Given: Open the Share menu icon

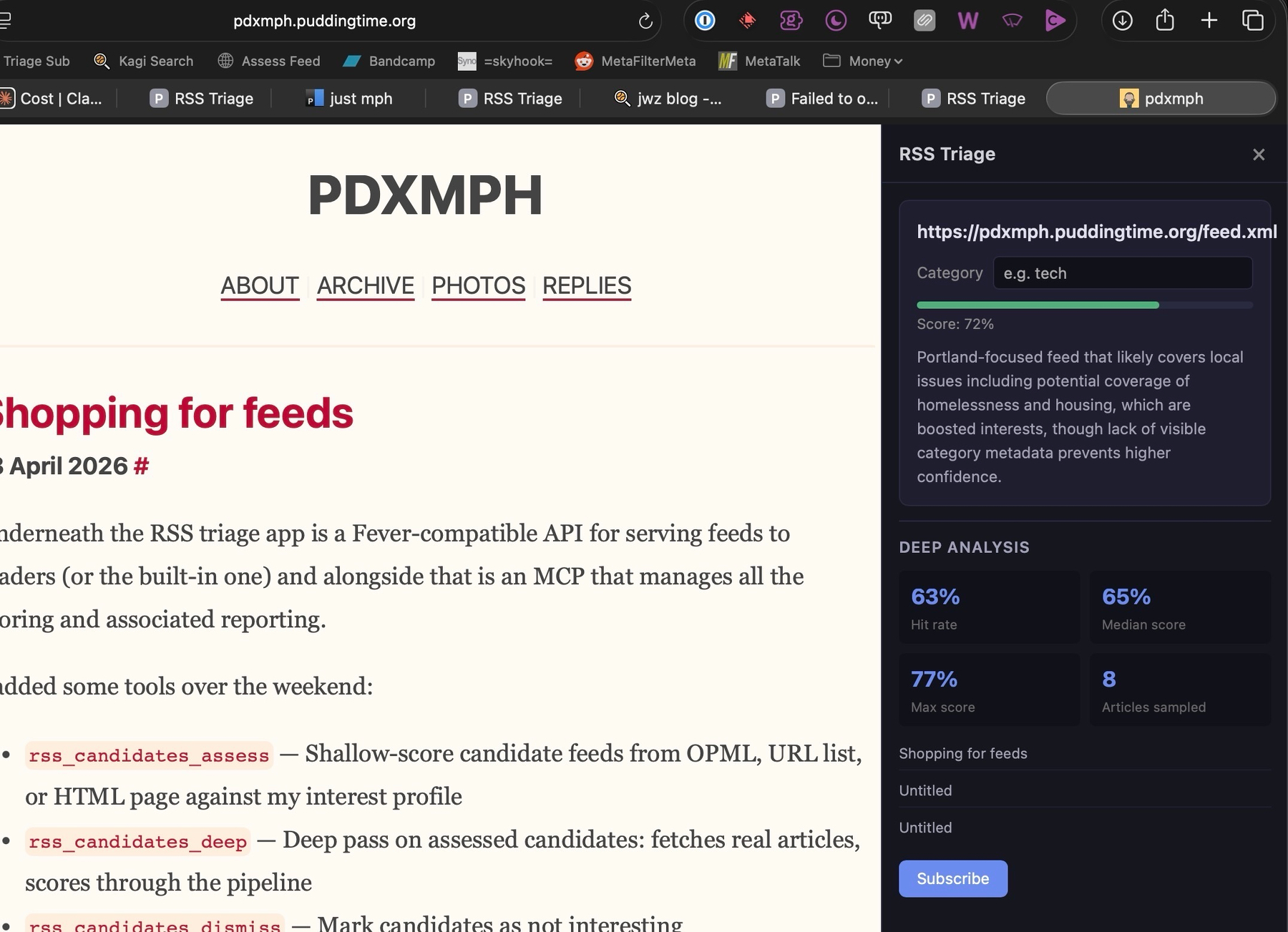Looking at the screenshot, I should [x=1165, y=20].
